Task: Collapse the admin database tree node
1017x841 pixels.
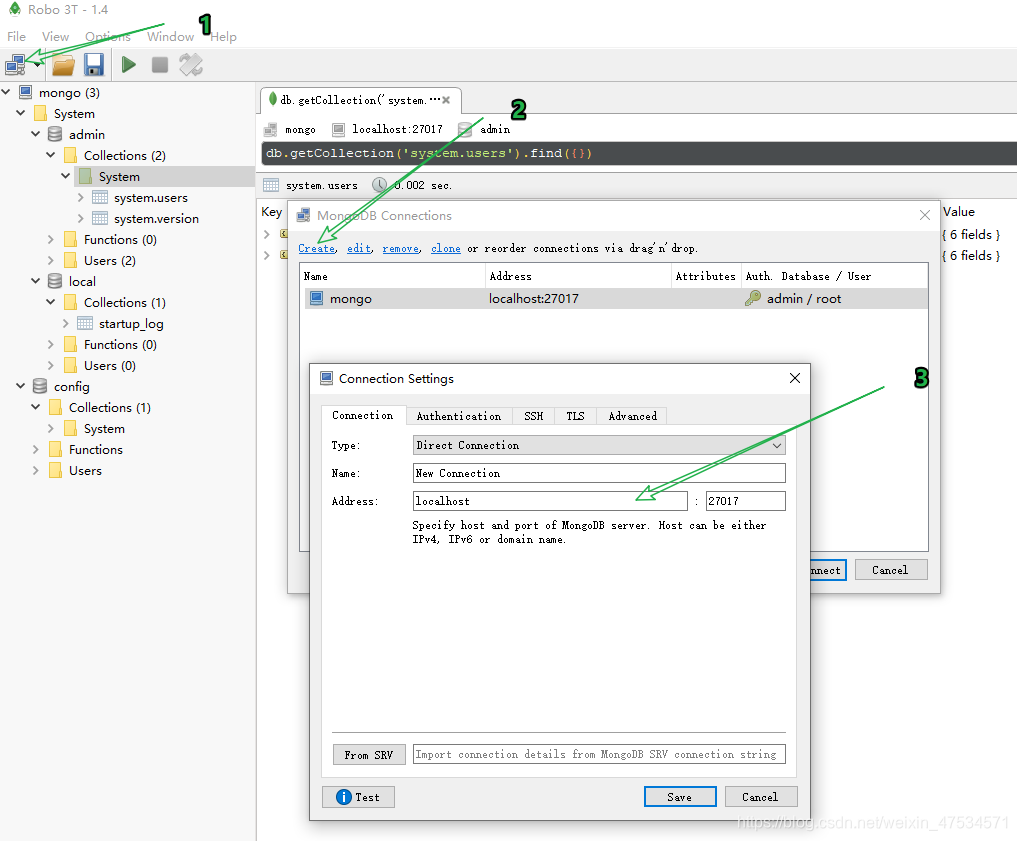Action: pyautogui.click(x=36, y=134)
